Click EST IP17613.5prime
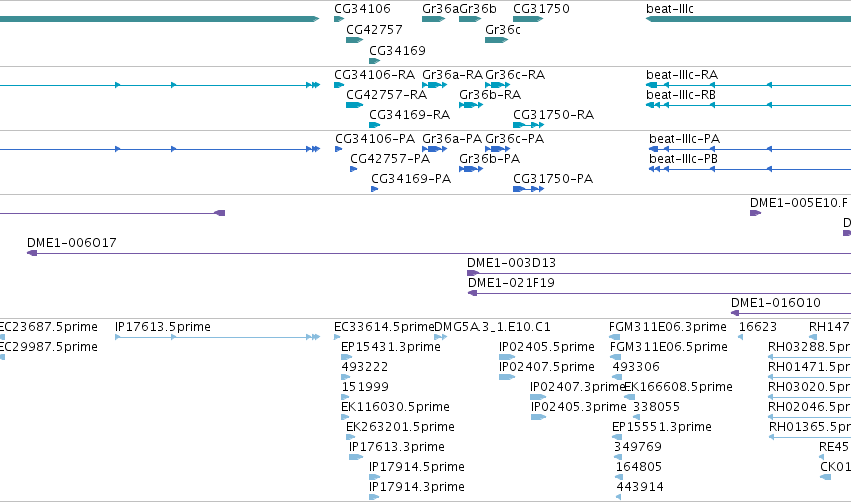851x502 pixels. click(162, 327)
